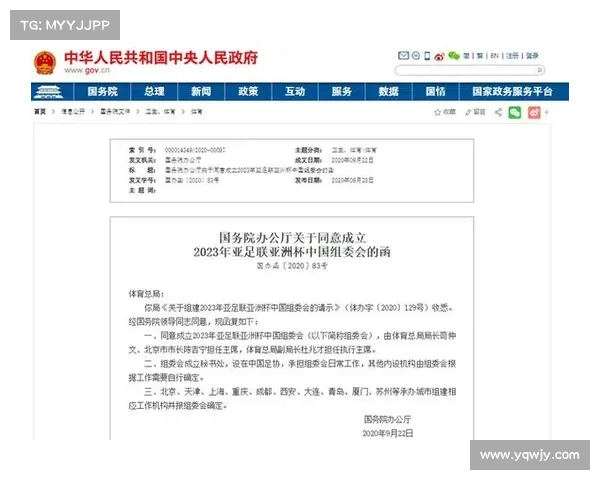The width and height of the screenshot is (600, 480).
Task: Click the paragraph starting 二、组委会成立秘书处
Action: click(292, 371)
